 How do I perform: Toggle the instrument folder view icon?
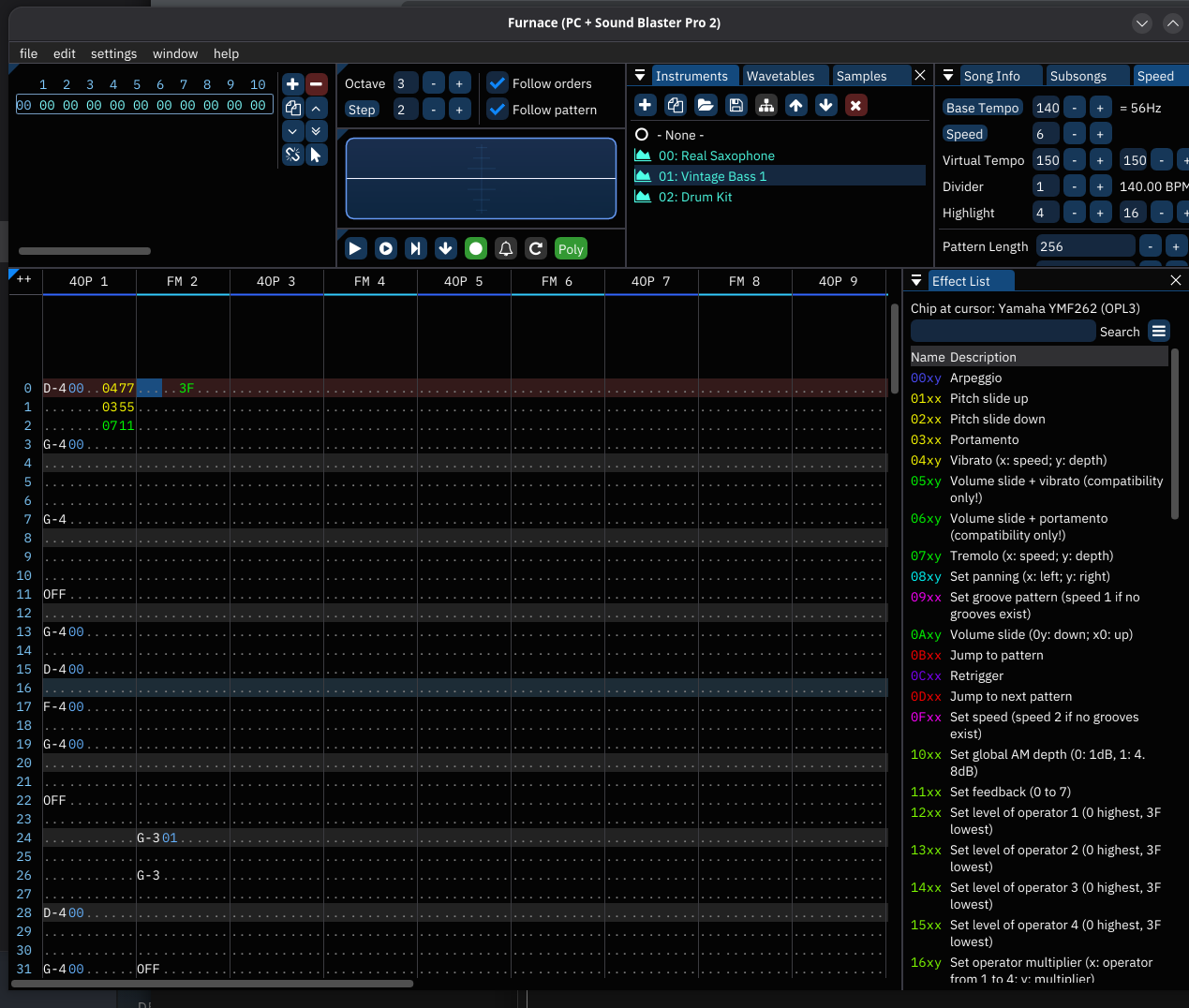tap(766, 105)
